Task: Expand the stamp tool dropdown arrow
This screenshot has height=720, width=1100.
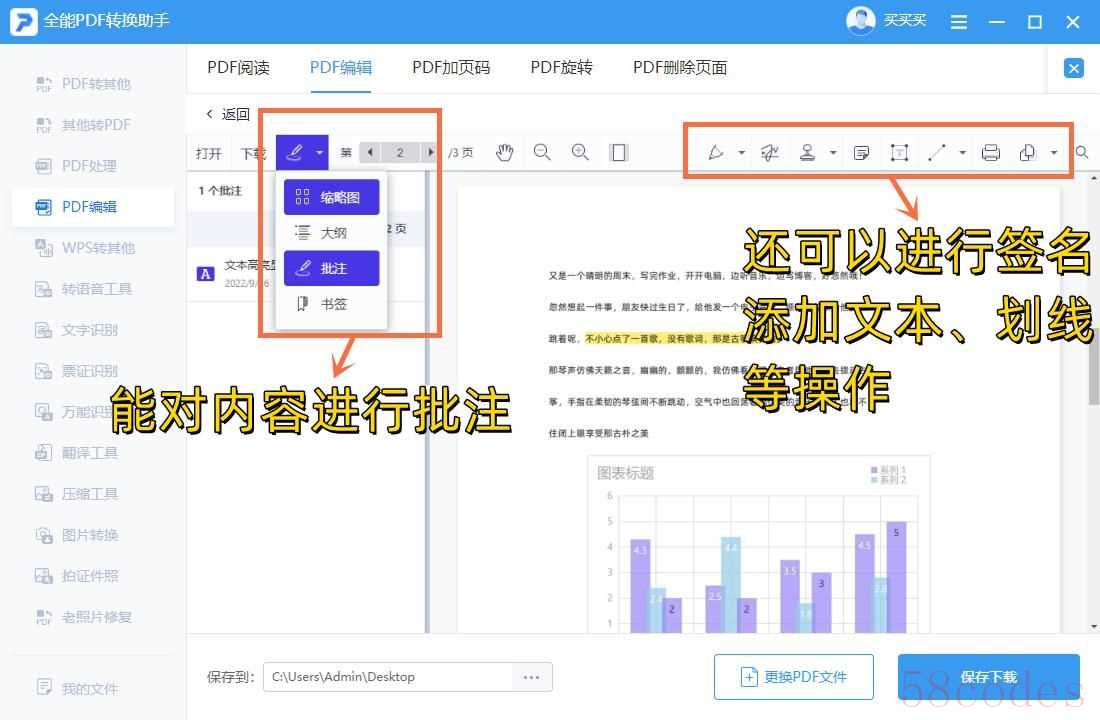Action: click(833, 153)
